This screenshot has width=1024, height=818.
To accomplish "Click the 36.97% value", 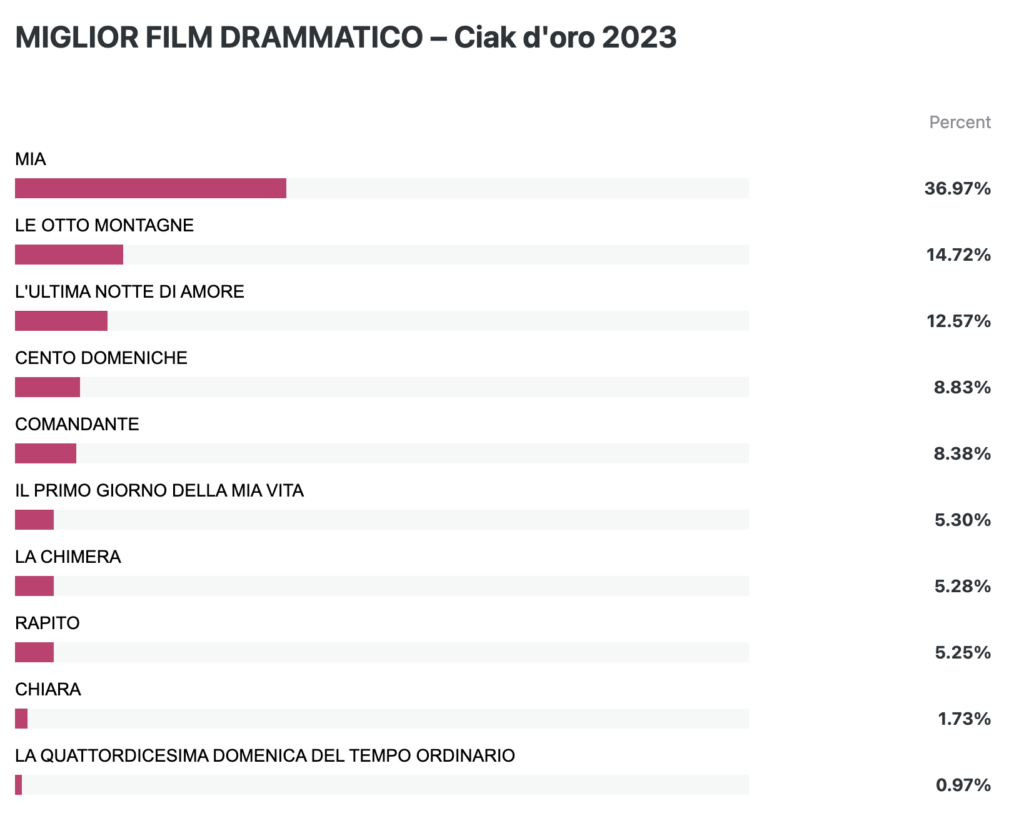I will pos(957,189).
